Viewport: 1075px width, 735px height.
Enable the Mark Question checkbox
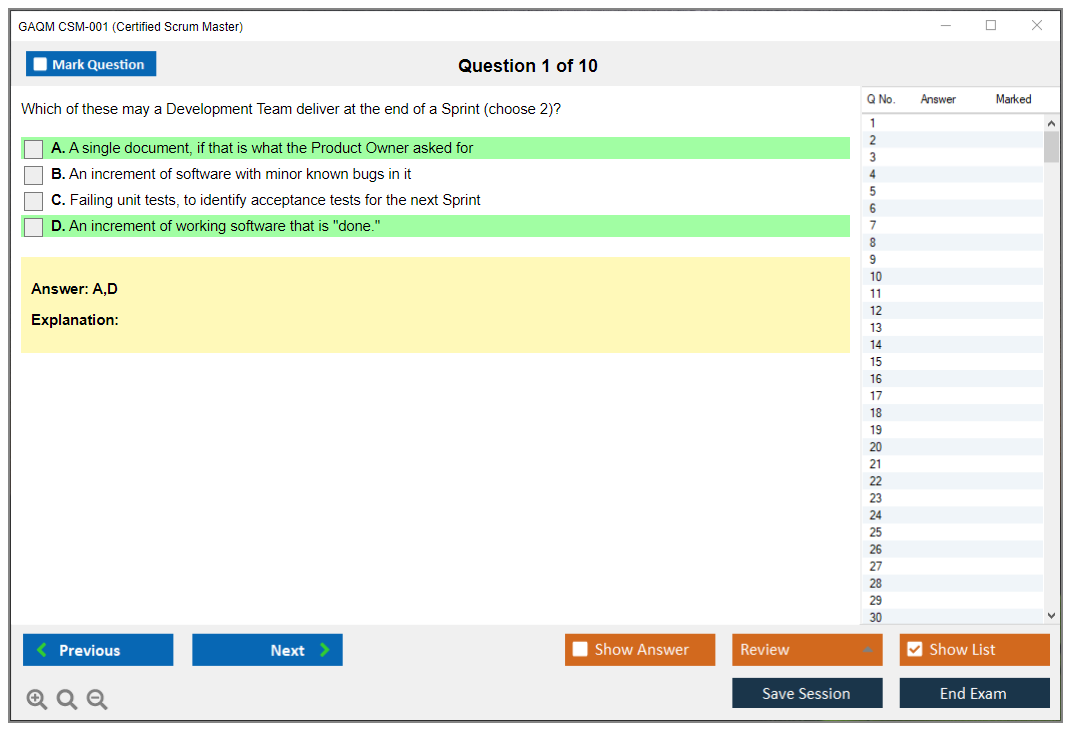41,65
